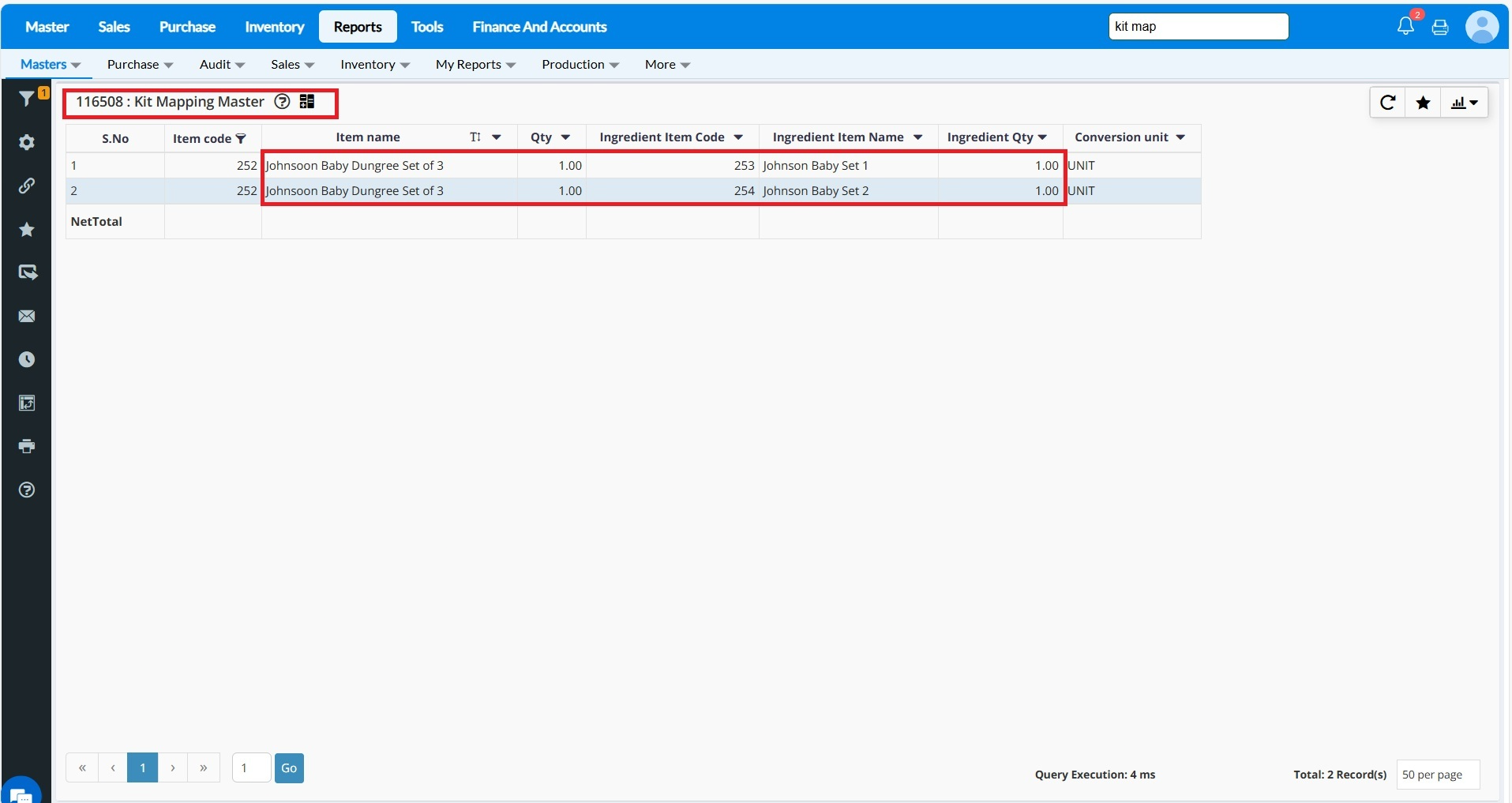Open the notifications bell
This screenshot has height=803, width=1512.
1405,26
